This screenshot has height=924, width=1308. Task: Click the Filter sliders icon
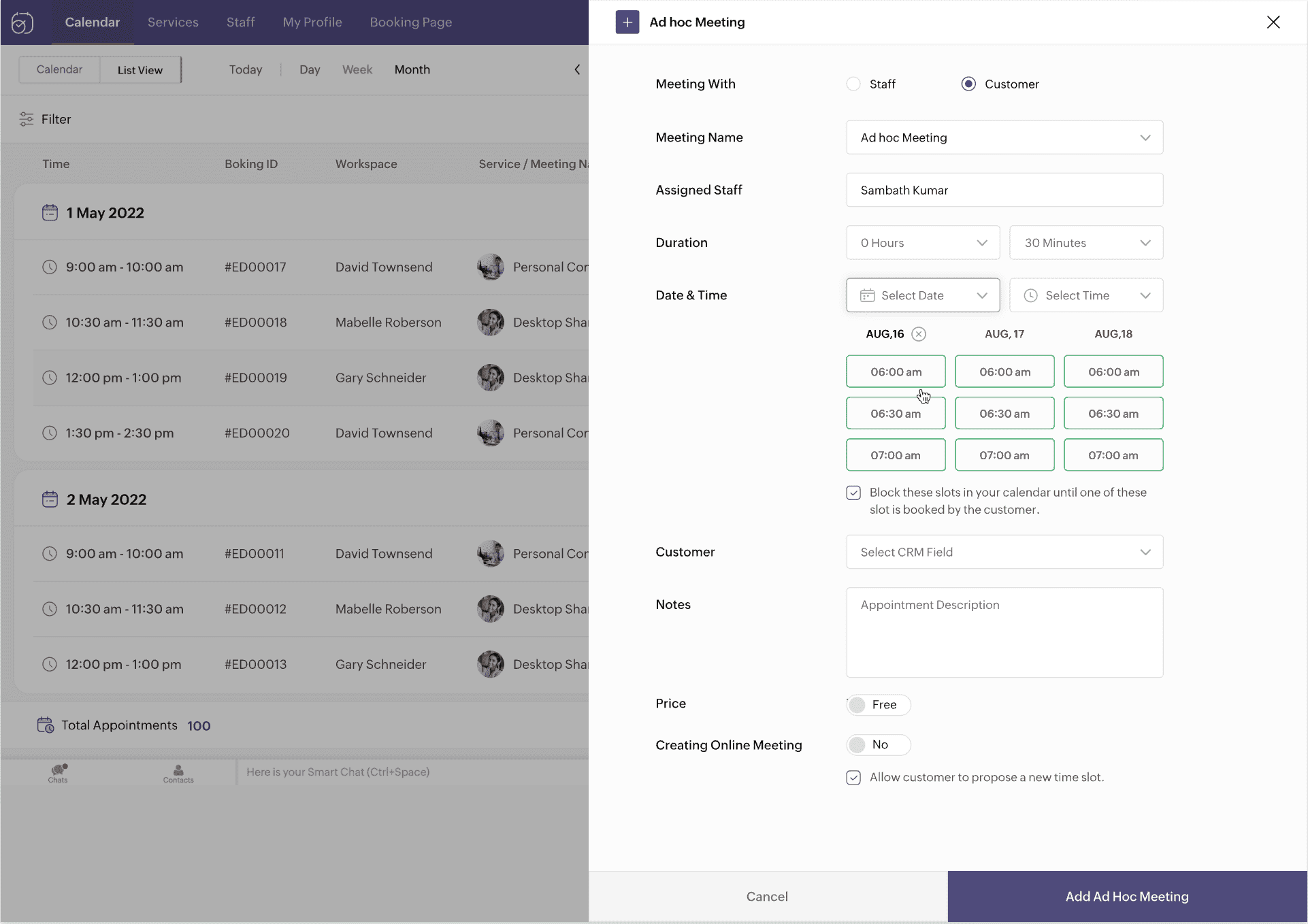27,119
